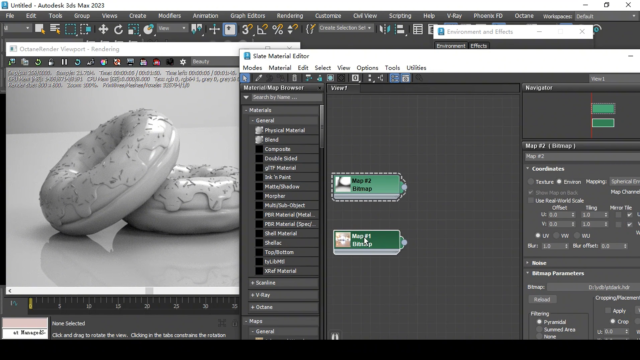
Task: Click the Physical Material icon in browser
Action: pyautogui.click(x=259, y=130)
